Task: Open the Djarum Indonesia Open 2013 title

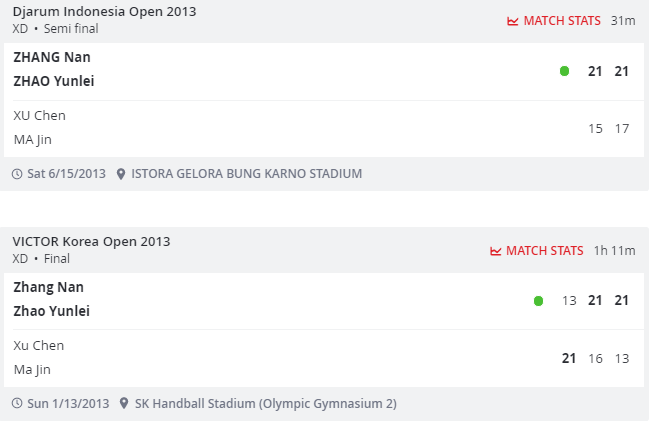Action: [104, 12]
